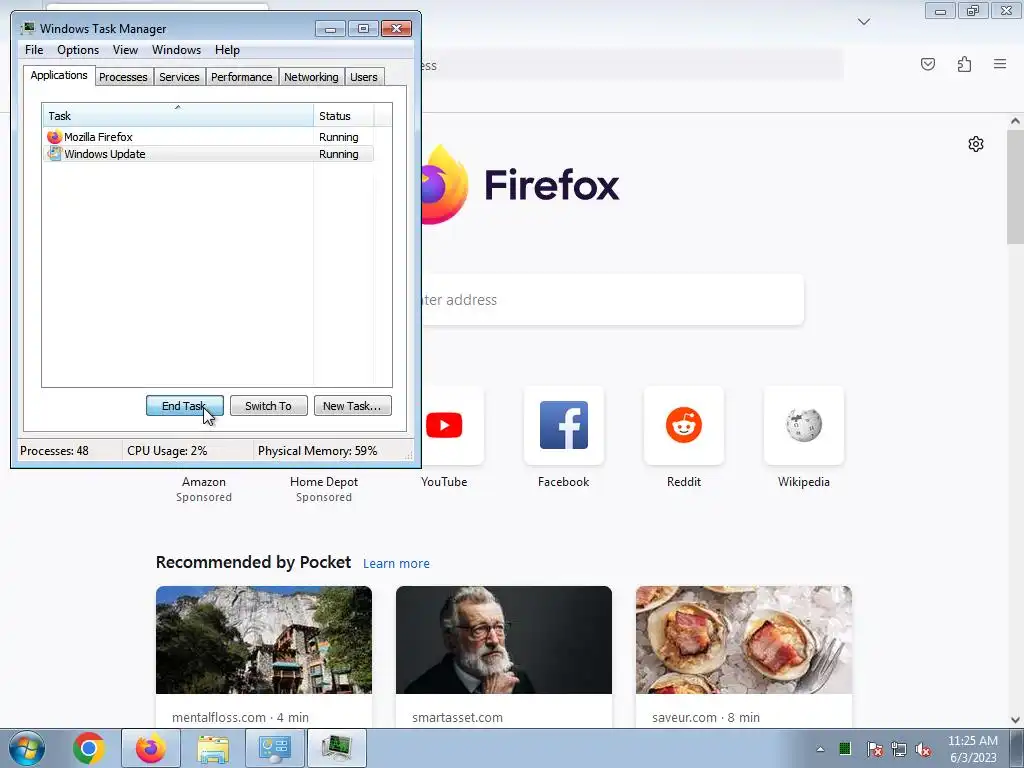Launch Google Chrome from the taskbar

click(x=89, y=748)
